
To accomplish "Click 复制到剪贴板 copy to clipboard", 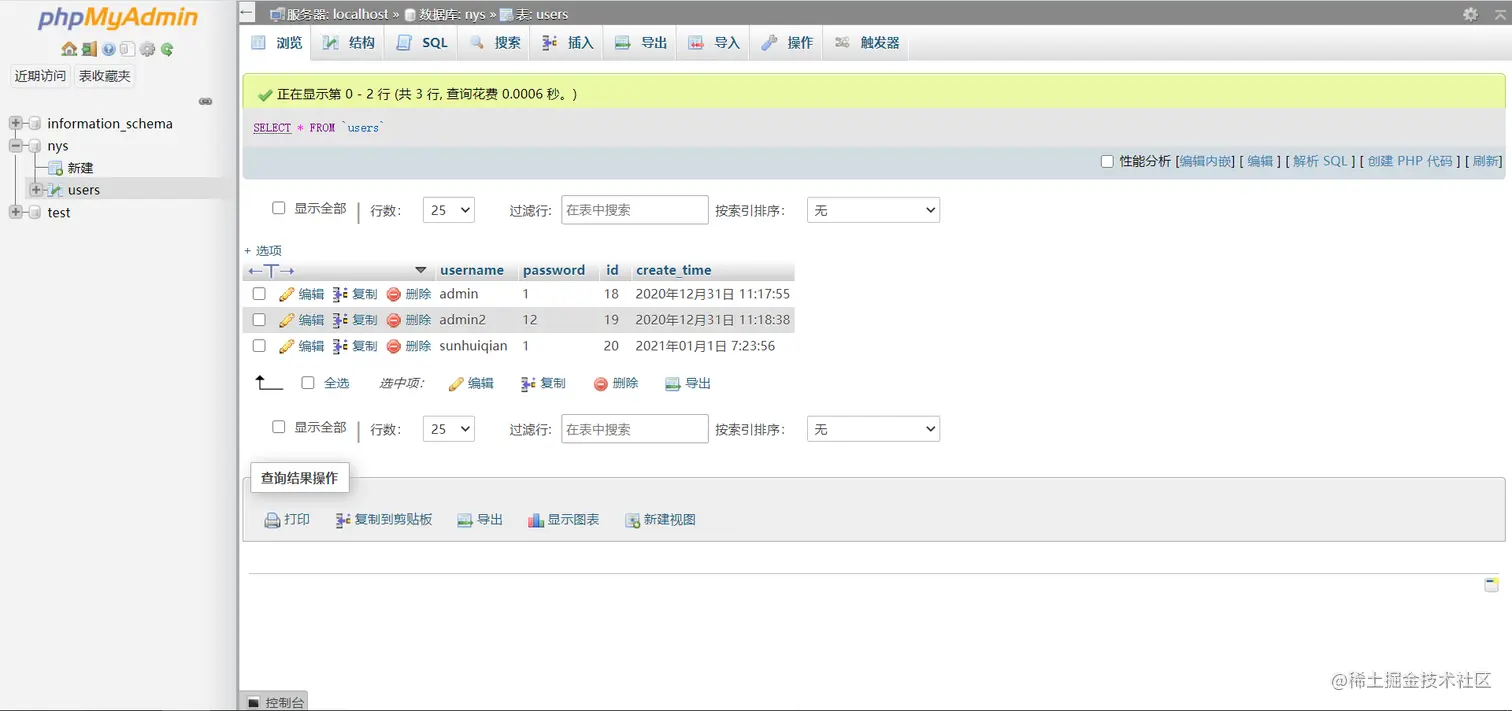I will (x=384, y=520).
